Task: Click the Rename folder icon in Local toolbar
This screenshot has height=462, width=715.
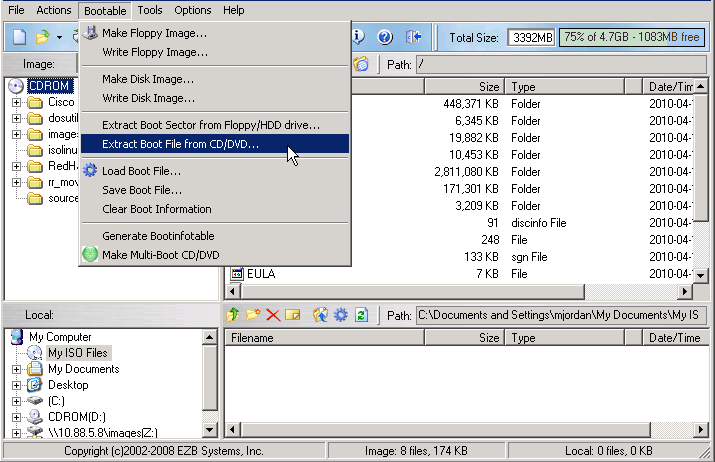Action: [x=293, y=315]
